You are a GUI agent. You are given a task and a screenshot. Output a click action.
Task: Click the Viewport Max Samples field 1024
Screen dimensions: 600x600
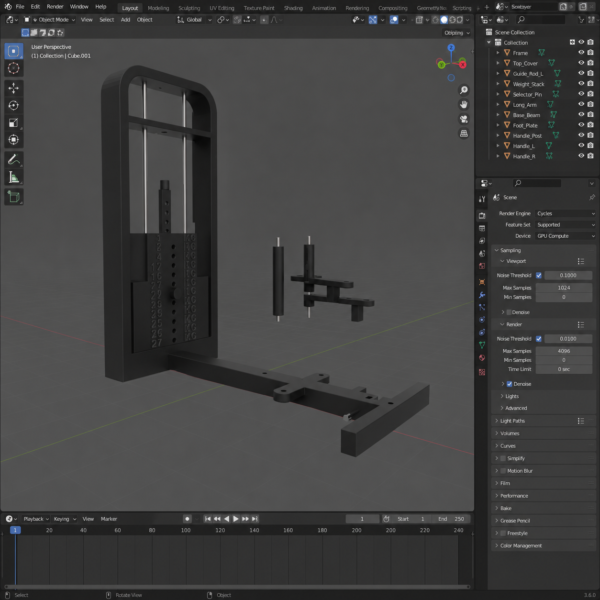pos(564,288)
